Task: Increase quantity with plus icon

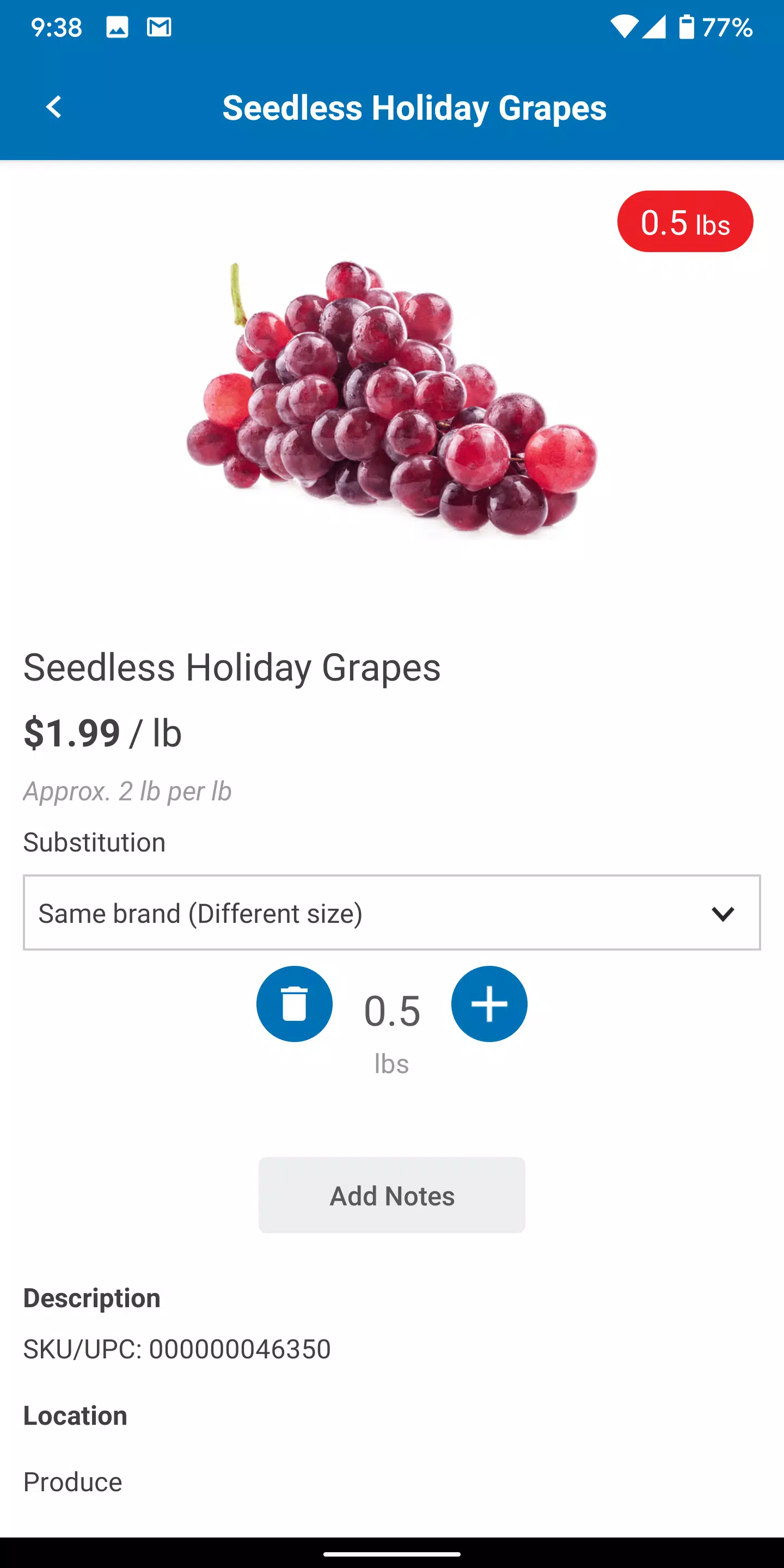Action: point(489,1004)
